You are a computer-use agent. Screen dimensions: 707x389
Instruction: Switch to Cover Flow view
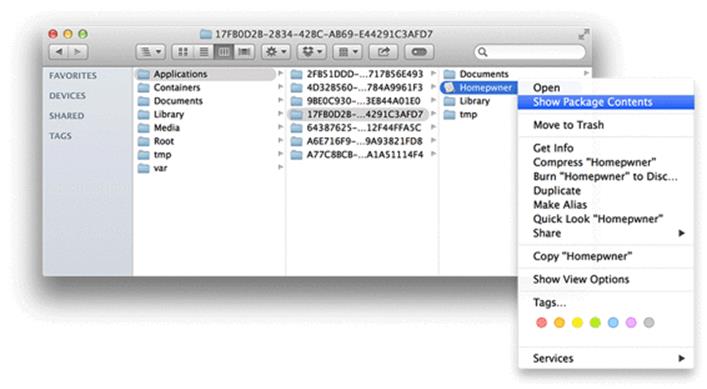point(244,52)
